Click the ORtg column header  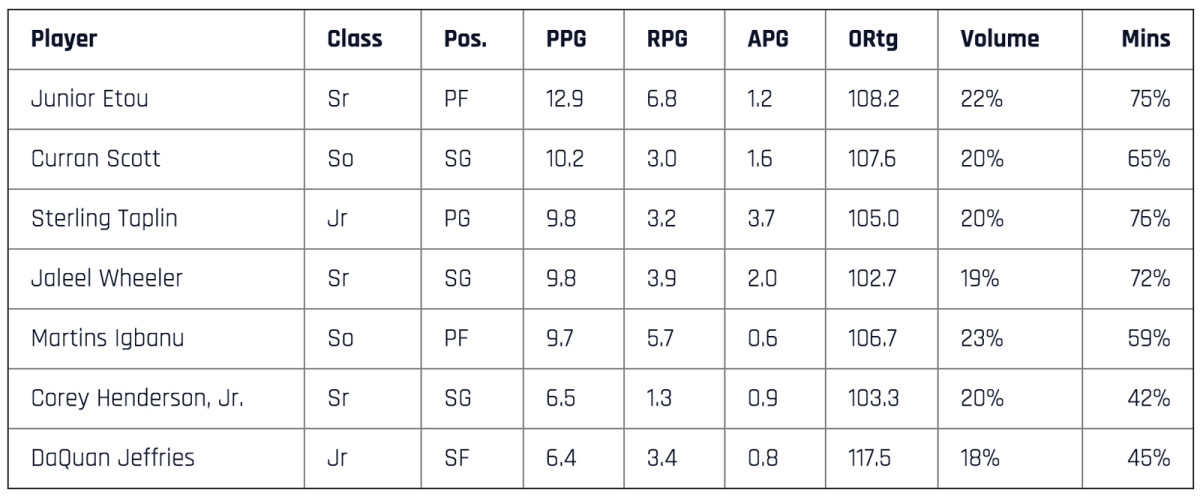click(x=870, y=39)
